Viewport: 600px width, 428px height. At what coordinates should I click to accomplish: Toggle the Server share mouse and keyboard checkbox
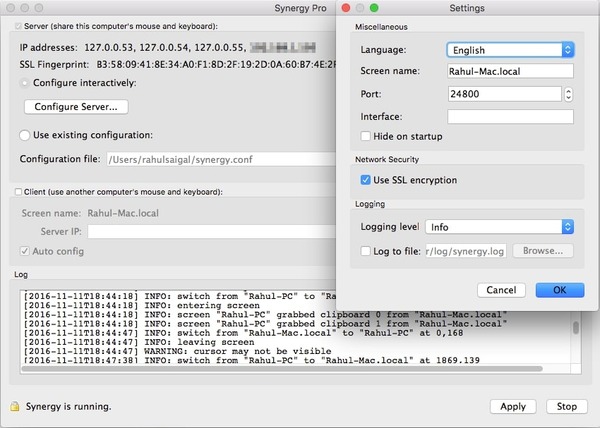point(18,26)
